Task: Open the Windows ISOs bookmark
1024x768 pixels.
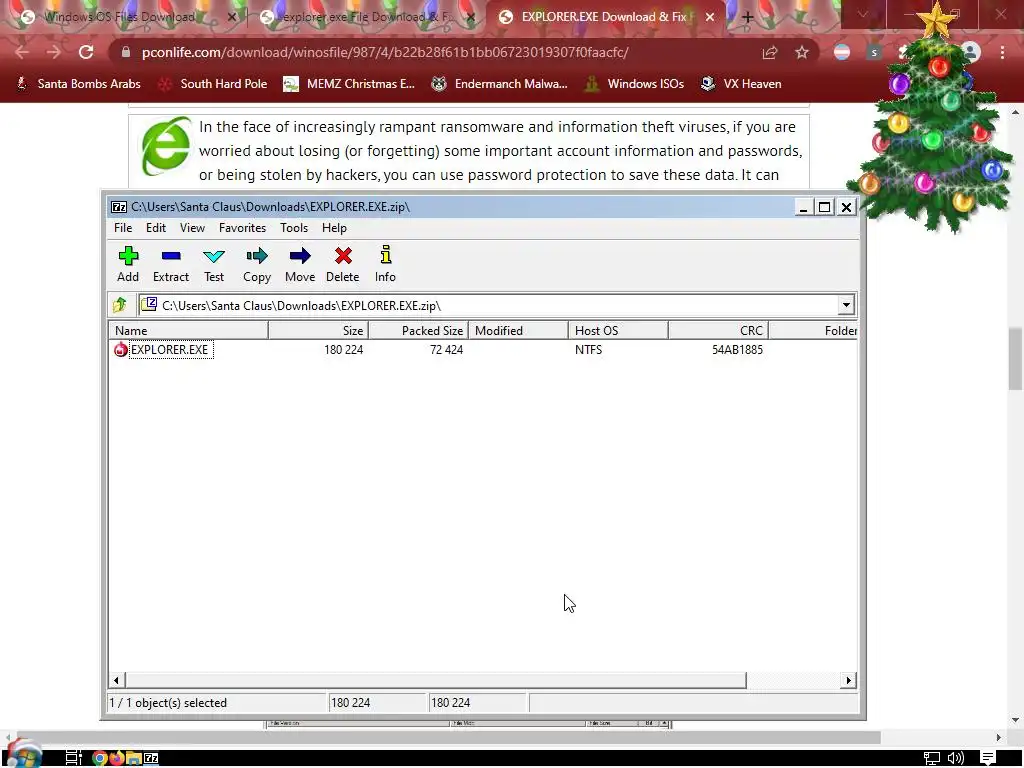Action: (x=635, y=84)
